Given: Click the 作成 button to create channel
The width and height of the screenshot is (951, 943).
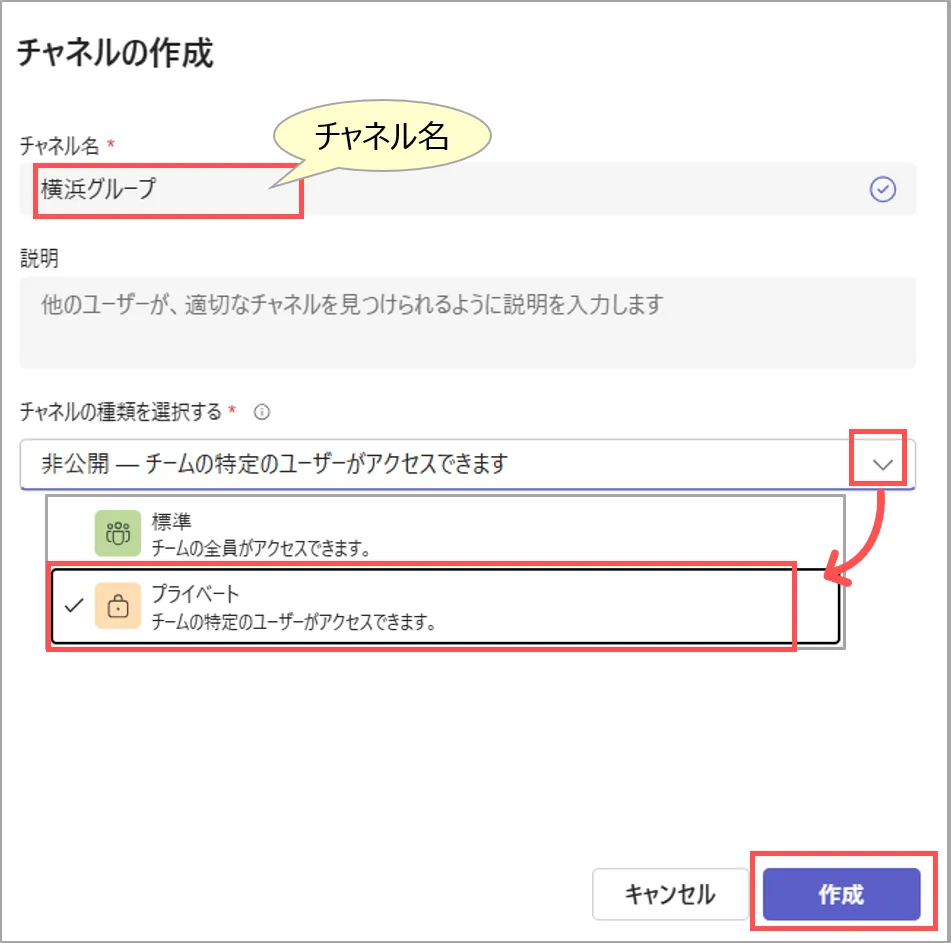Looking at the screenshot, I should pyautogui.click(x=840, y=894).
